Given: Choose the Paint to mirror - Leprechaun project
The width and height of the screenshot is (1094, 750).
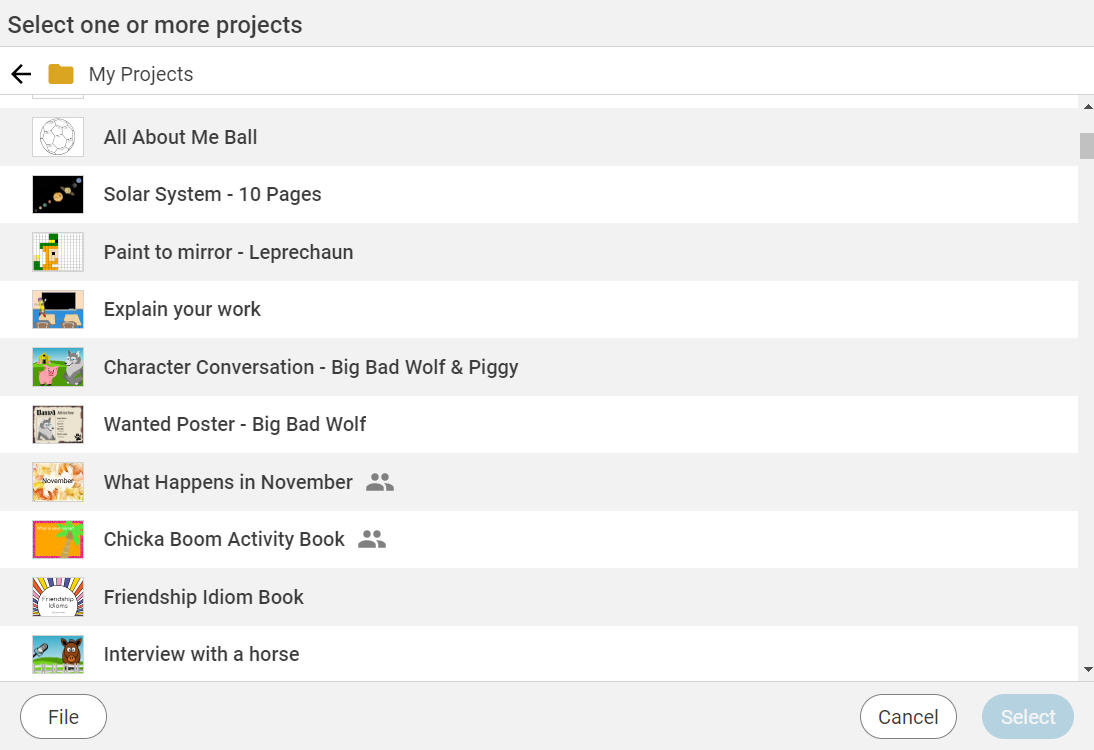Looking at the screenshot, I should coord(228,252).
